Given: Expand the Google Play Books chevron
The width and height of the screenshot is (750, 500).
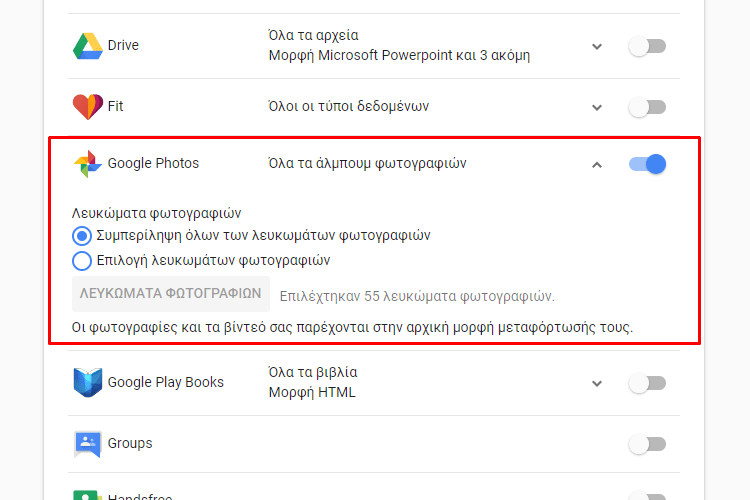Looking at the screenshot, I should pos(596,383).
